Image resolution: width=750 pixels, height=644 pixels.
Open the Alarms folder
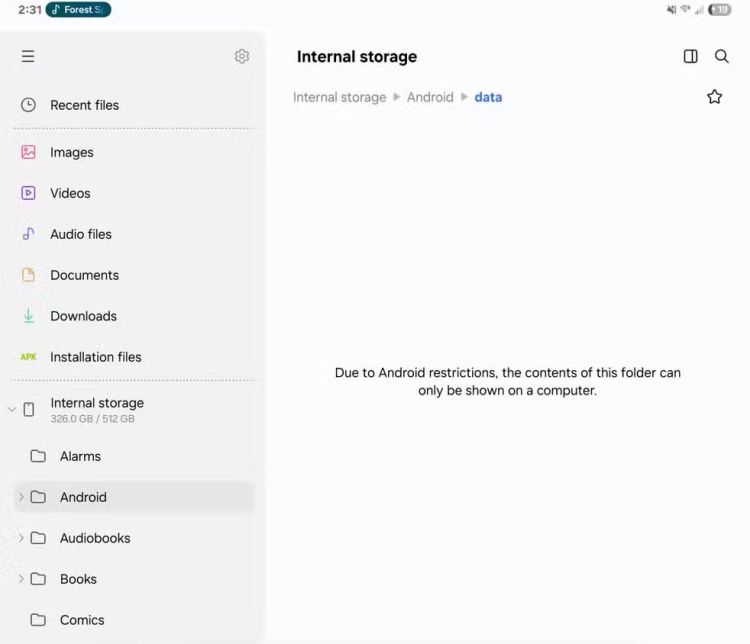coord(80,456)
